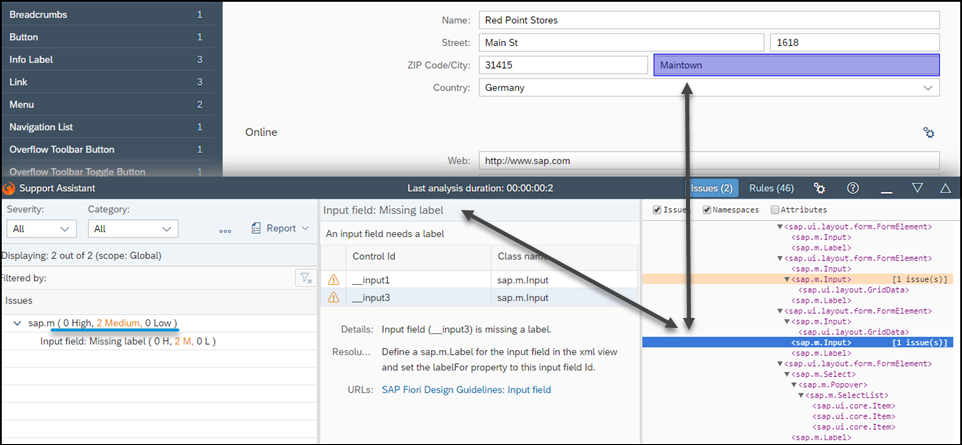The image size is (962, 445).
Task: Click the Support Assistant logo icon
Action: pyautogui.click(x=9, y=188)
